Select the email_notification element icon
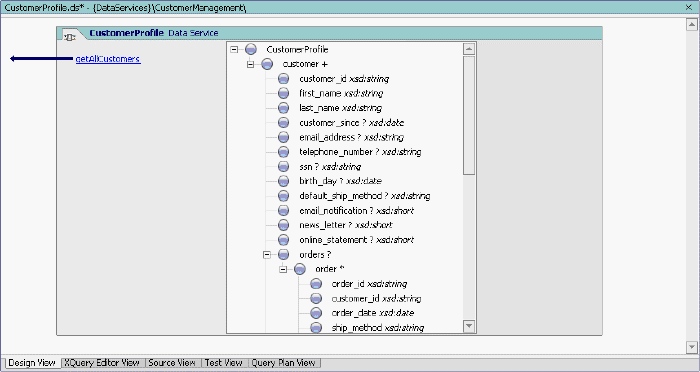 pyautogui.click(x=283, y=211)
